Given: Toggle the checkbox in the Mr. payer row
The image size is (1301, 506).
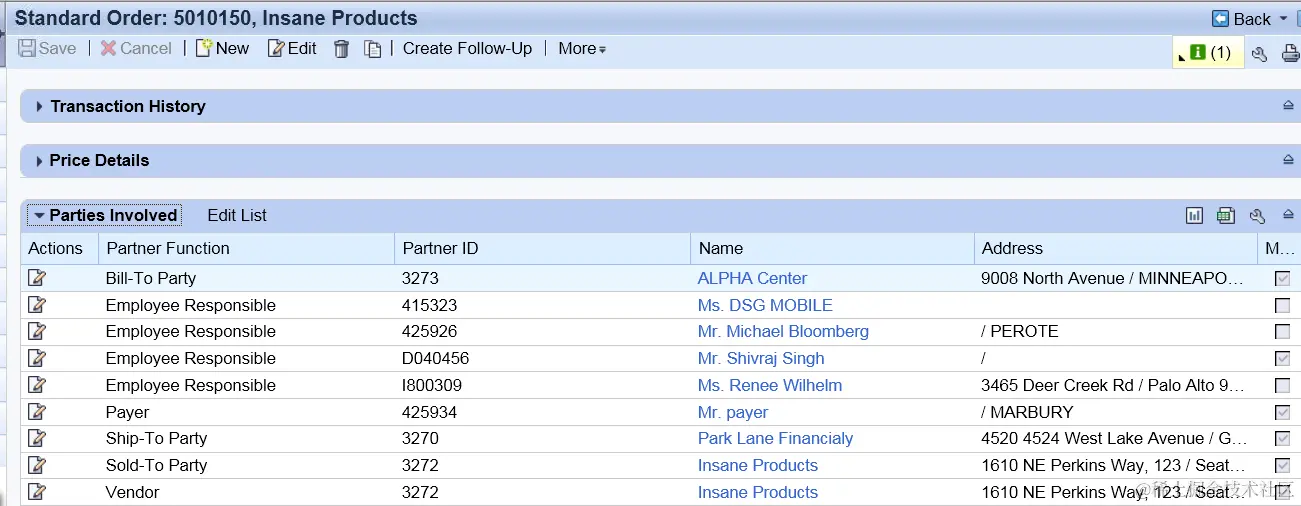Looking at the screenshot, I should tap(1282, 412).
